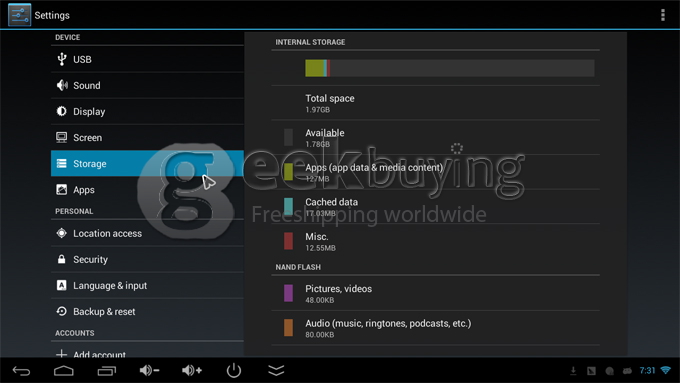Click the Sound speaker icon in sidebar
The image size is (680, 383).
(x=62, y=85)
